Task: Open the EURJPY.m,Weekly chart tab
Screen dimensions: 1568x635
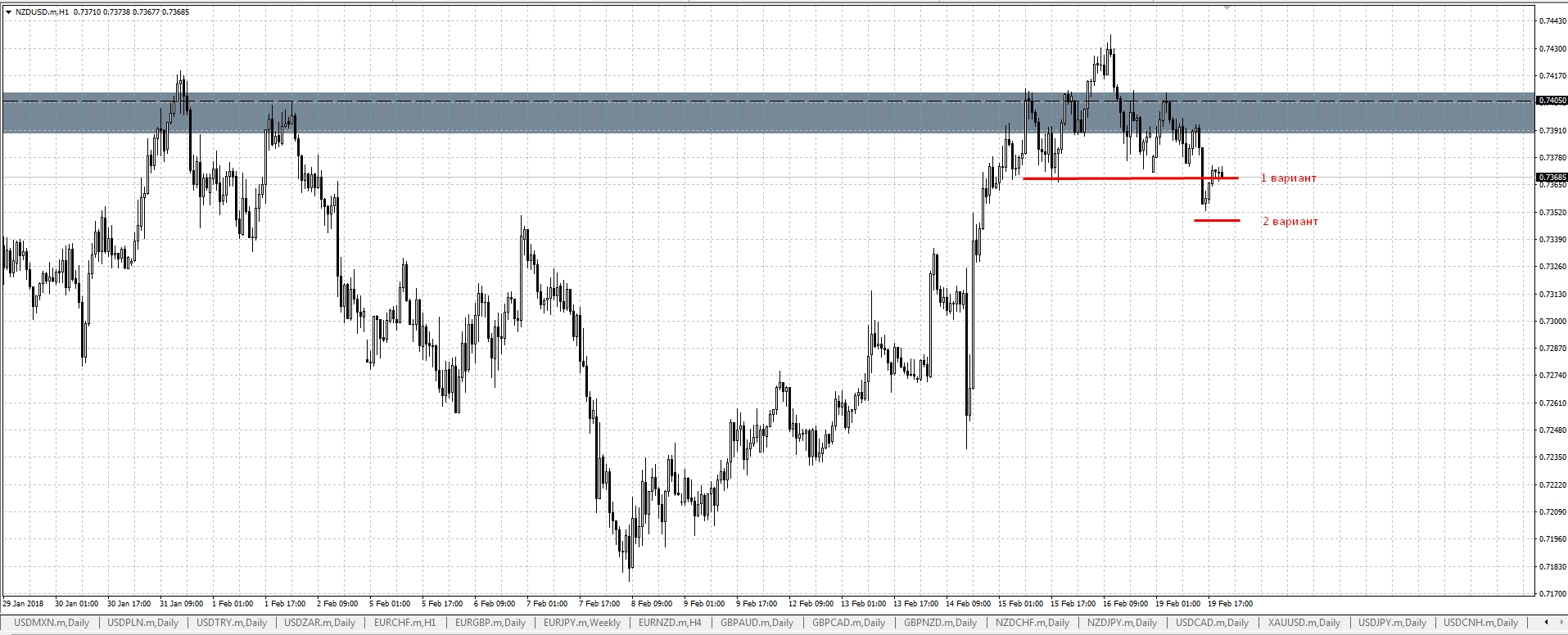Action: [582, 623]
